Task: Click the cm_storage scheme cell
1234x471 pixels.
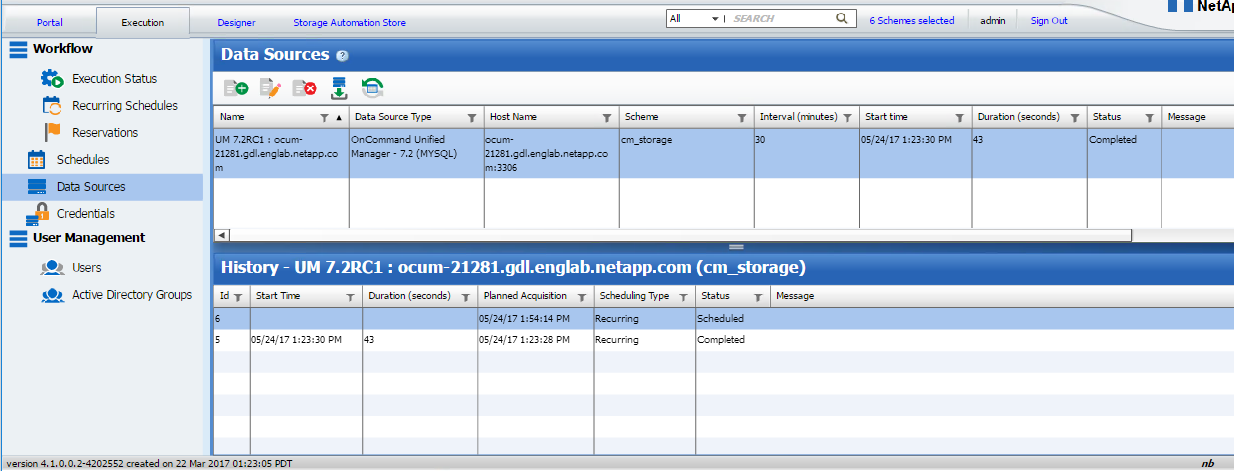Action: 686,153
